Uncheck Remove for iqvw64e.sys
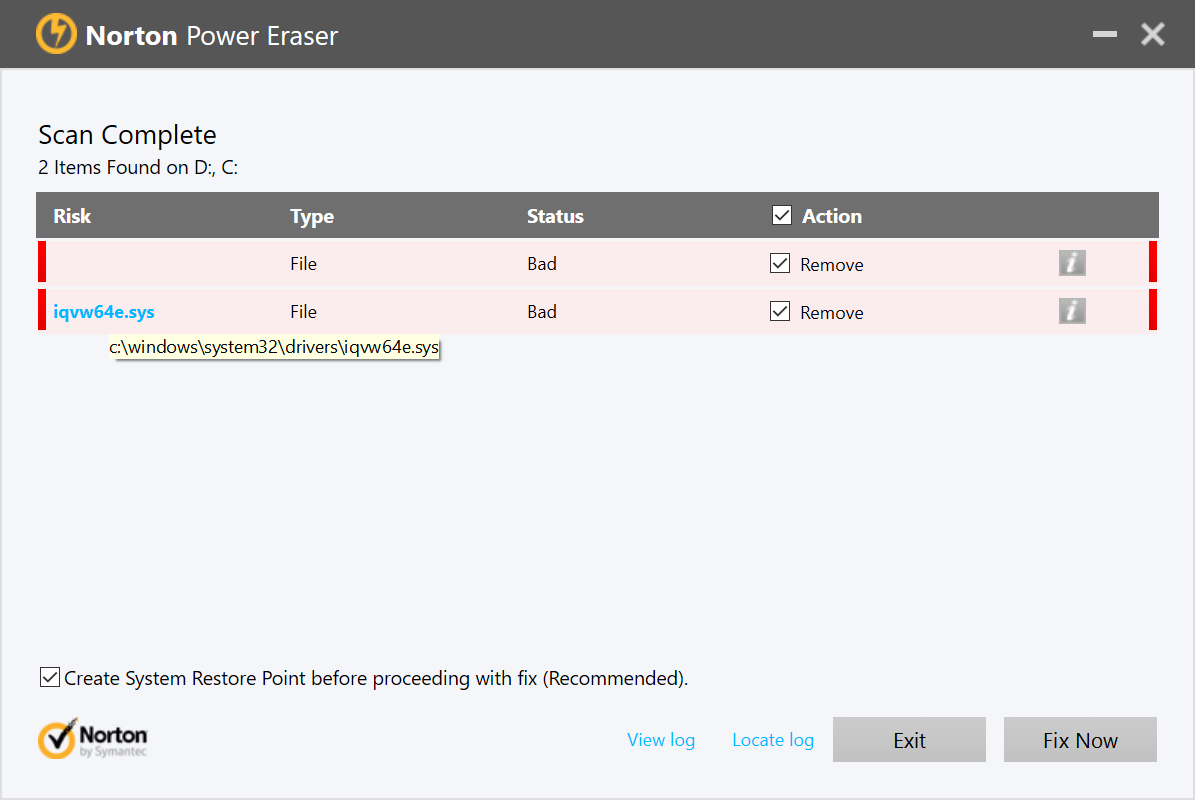This screenshot has width=1195, height=800. click(x=780, y=312)
